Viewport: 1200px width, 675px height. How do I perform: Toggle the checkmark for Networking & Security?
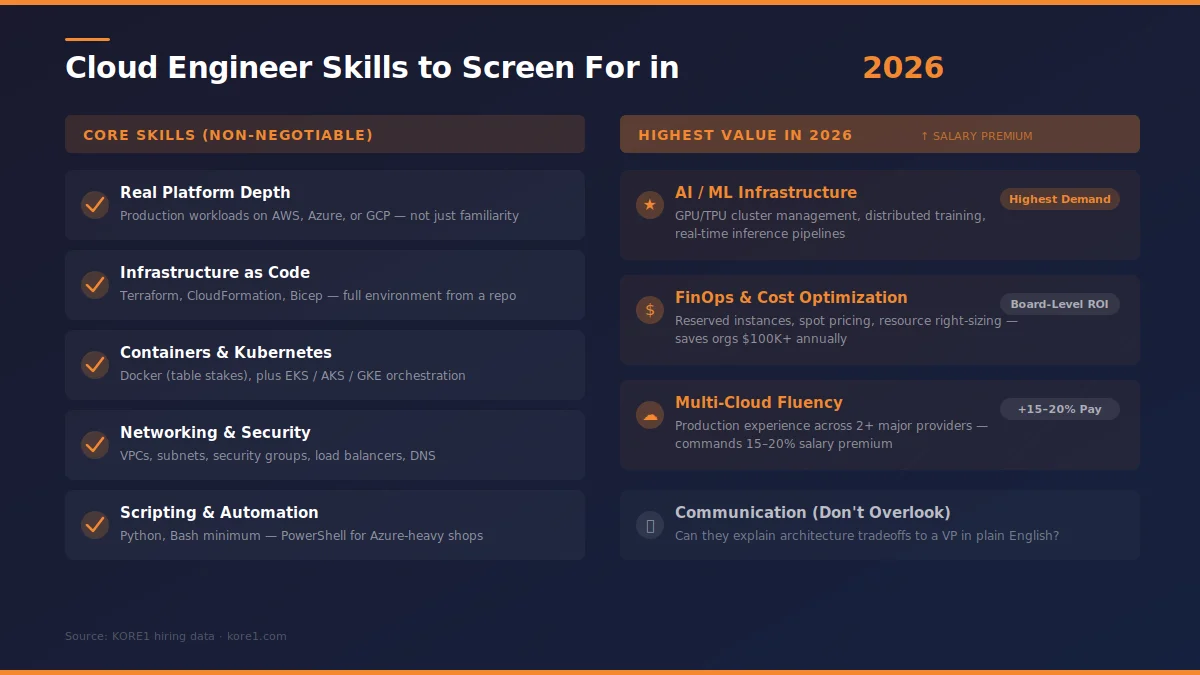[x=94, y=445]
